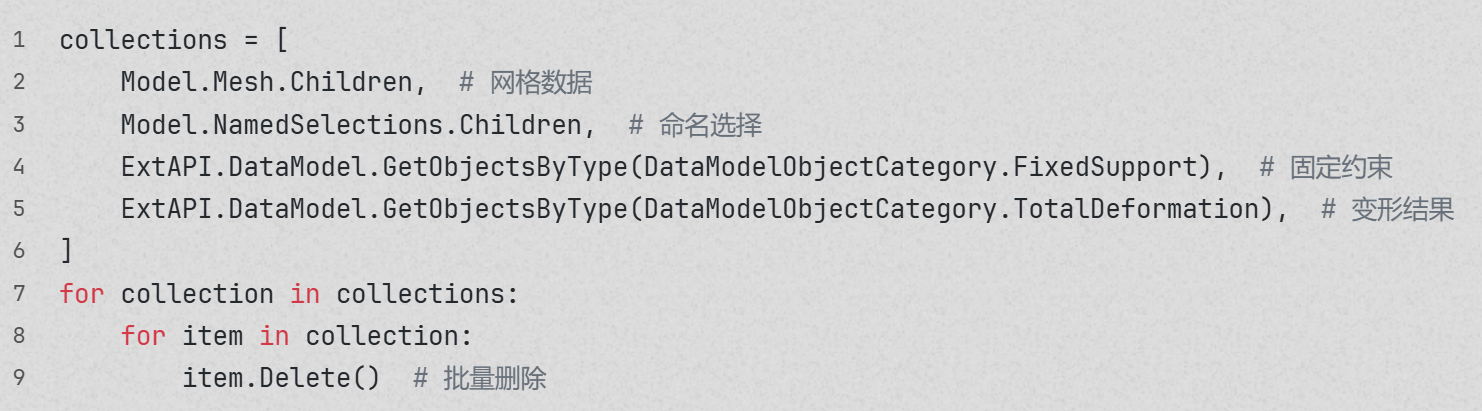Click line number 1 in the gutter

click(19, 41)
